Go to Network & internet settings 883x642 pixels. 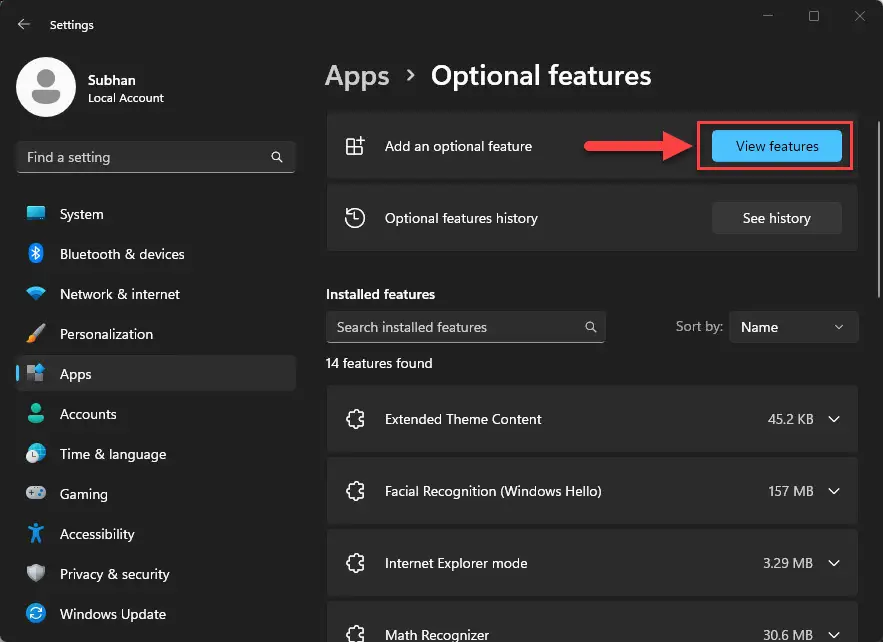(156, 294)
